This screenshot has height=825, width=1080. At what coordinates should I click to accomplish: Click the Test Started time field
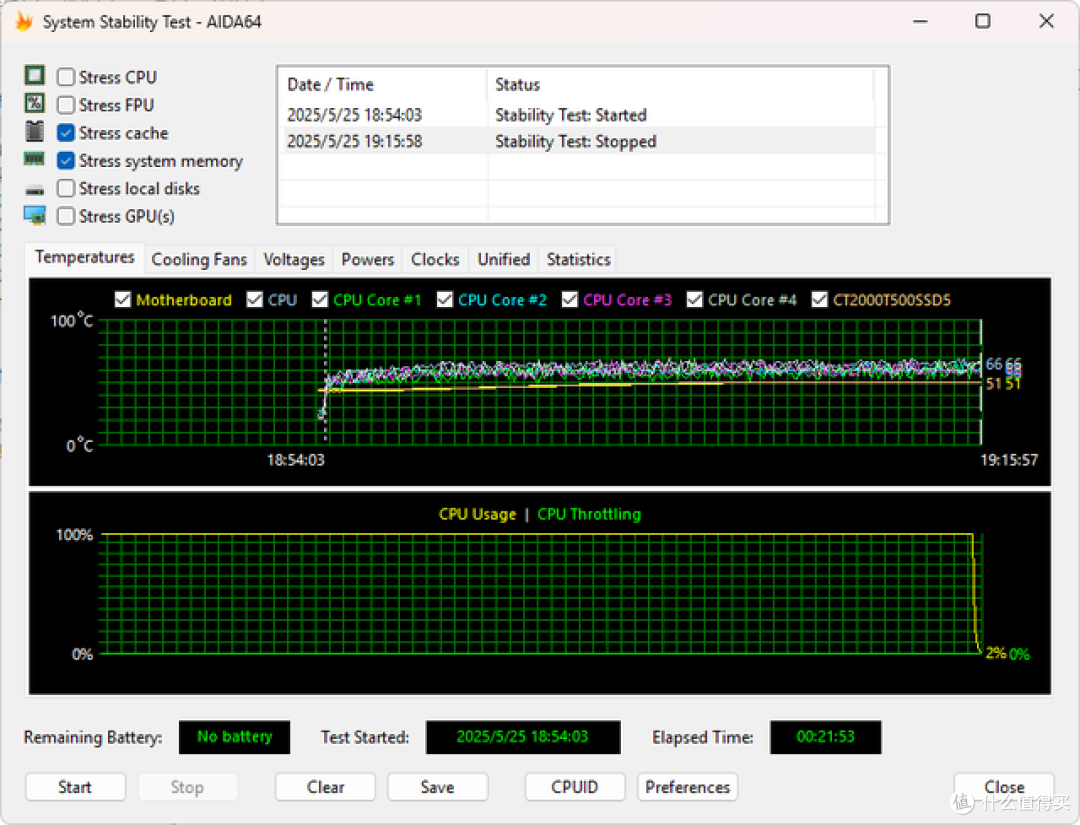click(523, 737)
